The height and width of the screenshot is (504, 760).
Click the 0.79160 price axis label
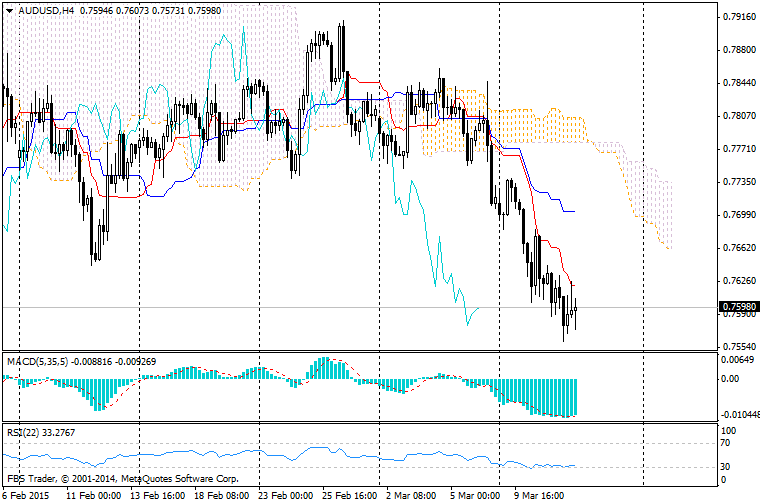coord(738,17)
